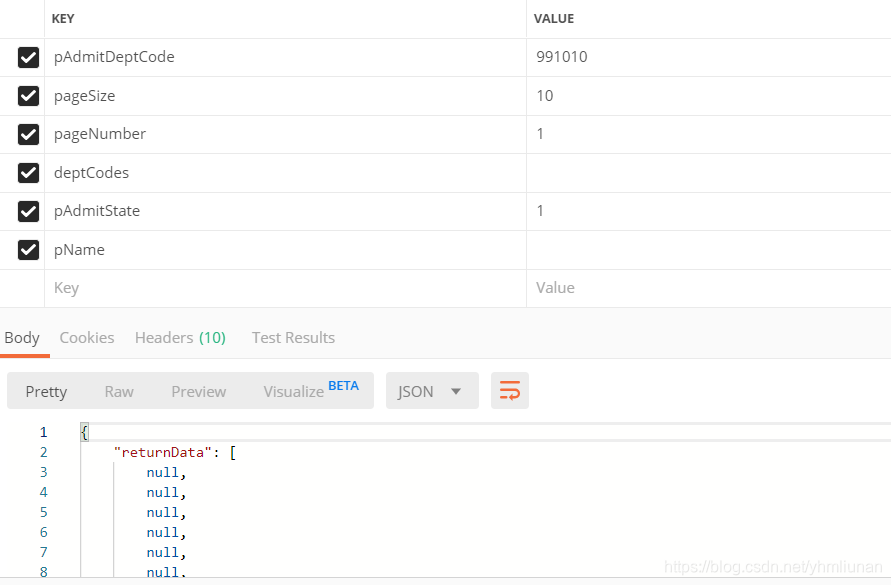Click the empty Key input field
This screenshot has height=585, width=891.
[x=285, y=288]
